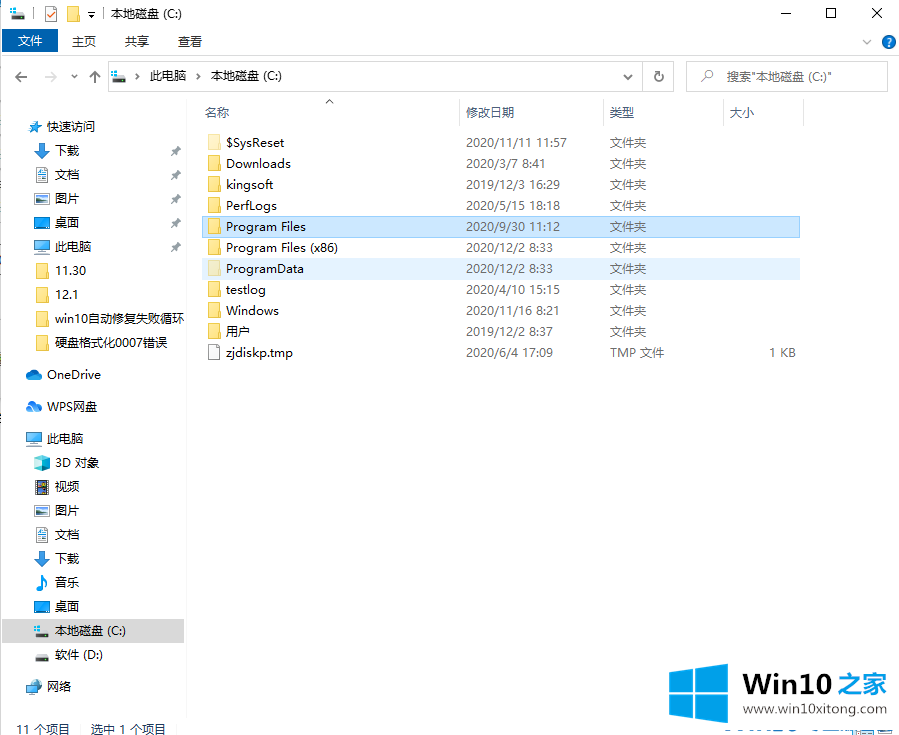Image resolution: width=899 pixels, height=735 pixels.
Task: Expand the address bar history dropdown
Action: coord(628,76)
